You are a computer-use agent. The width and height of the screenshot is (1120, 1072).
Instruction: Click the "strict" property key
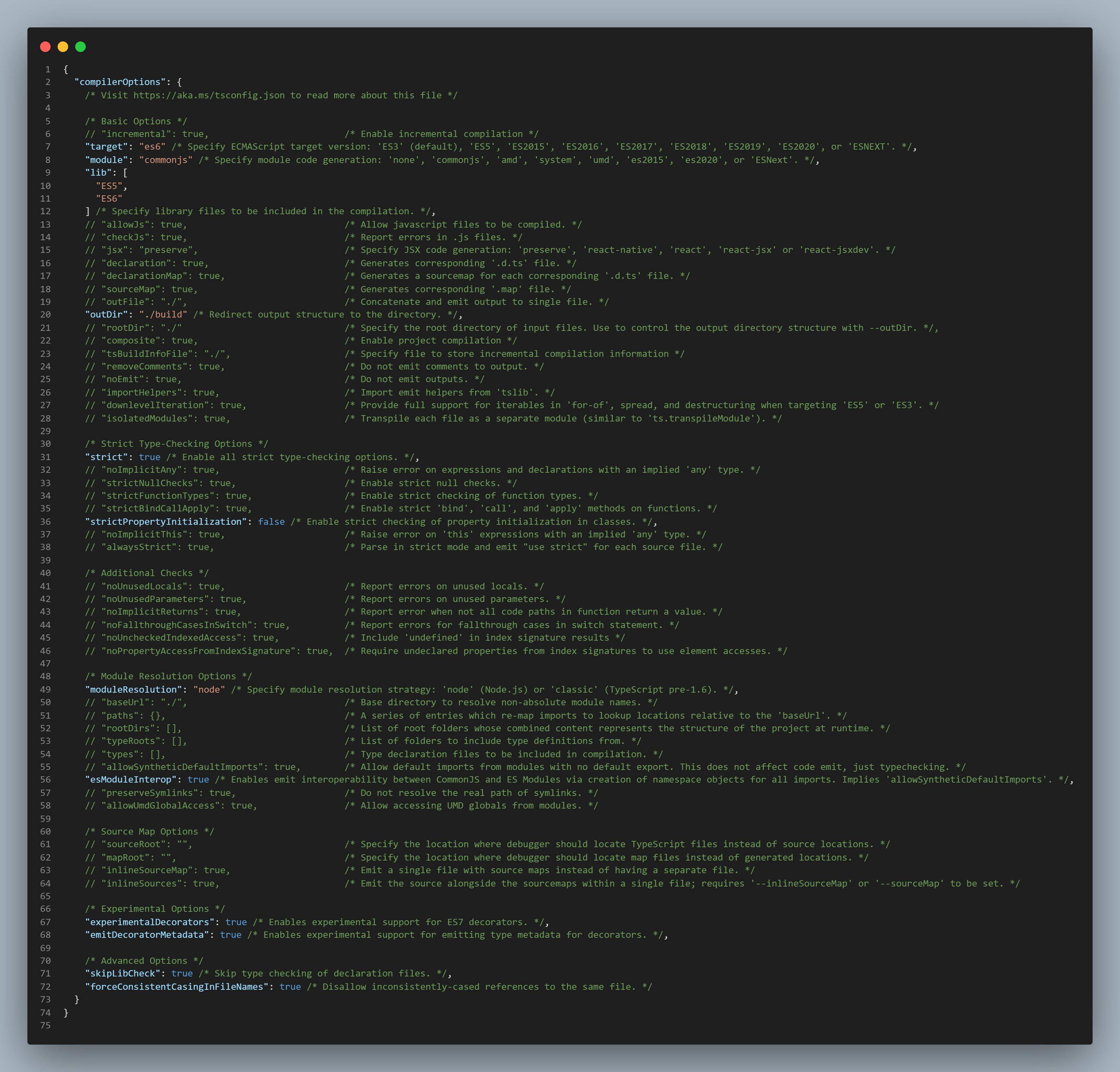(x=106, y=457)
